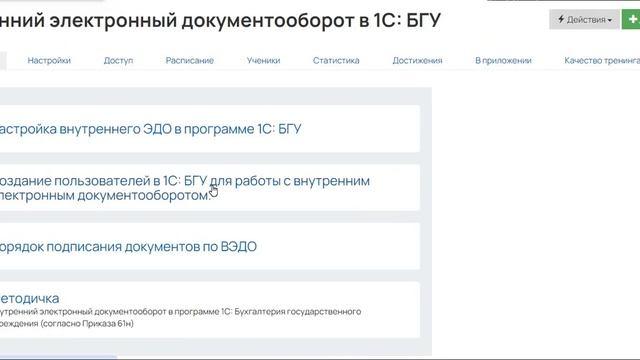Open the В приложении tab
Image resolution: width=640 pixels, height=360 pixels.
503,60
